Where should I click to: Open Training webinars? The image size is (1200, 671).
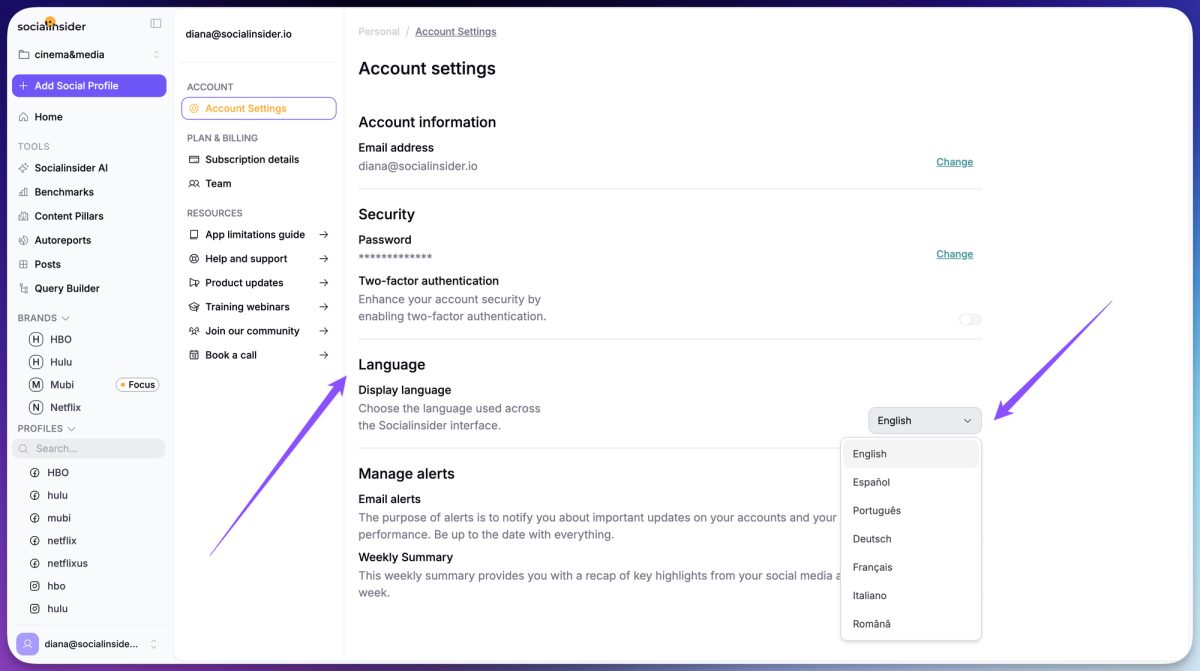(x=259, y=307)
